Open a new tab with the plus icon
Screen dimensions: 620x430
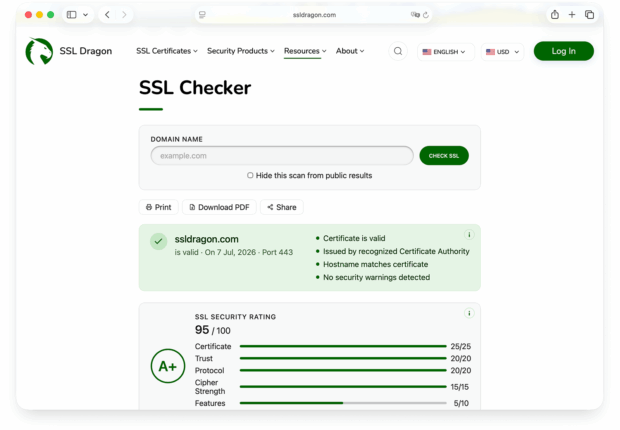[x=572, y=15]
